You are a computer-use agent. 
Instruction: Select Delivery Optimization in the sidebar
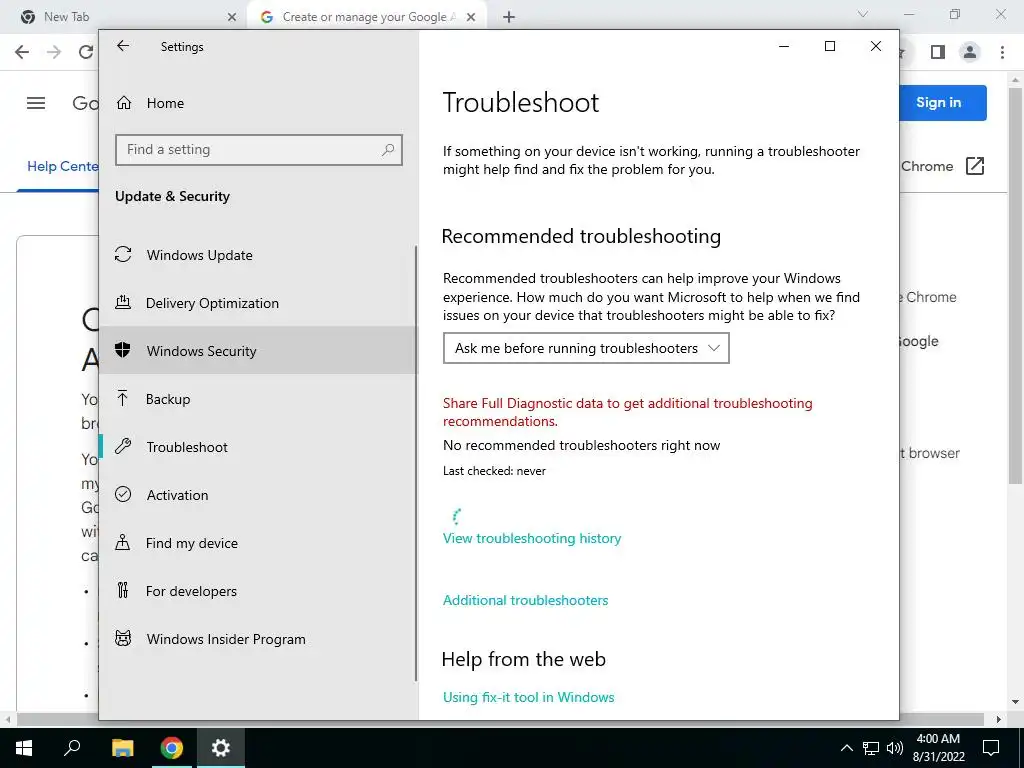(257, 303)
